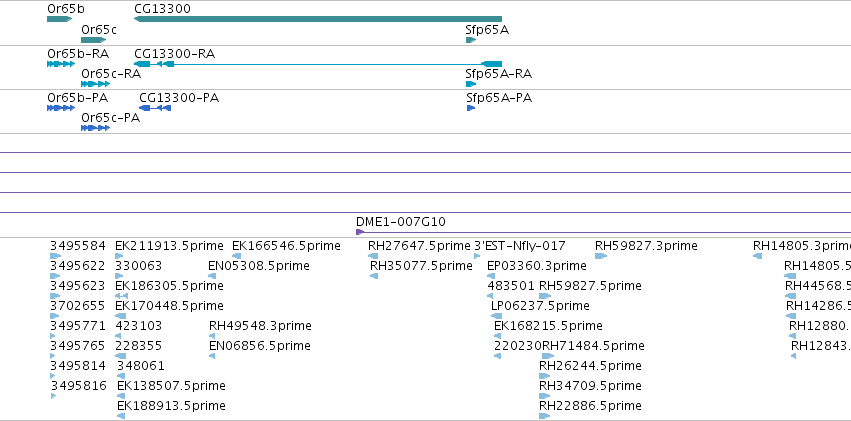Select the CG13300 gene span bar

[x=317, y=19]
